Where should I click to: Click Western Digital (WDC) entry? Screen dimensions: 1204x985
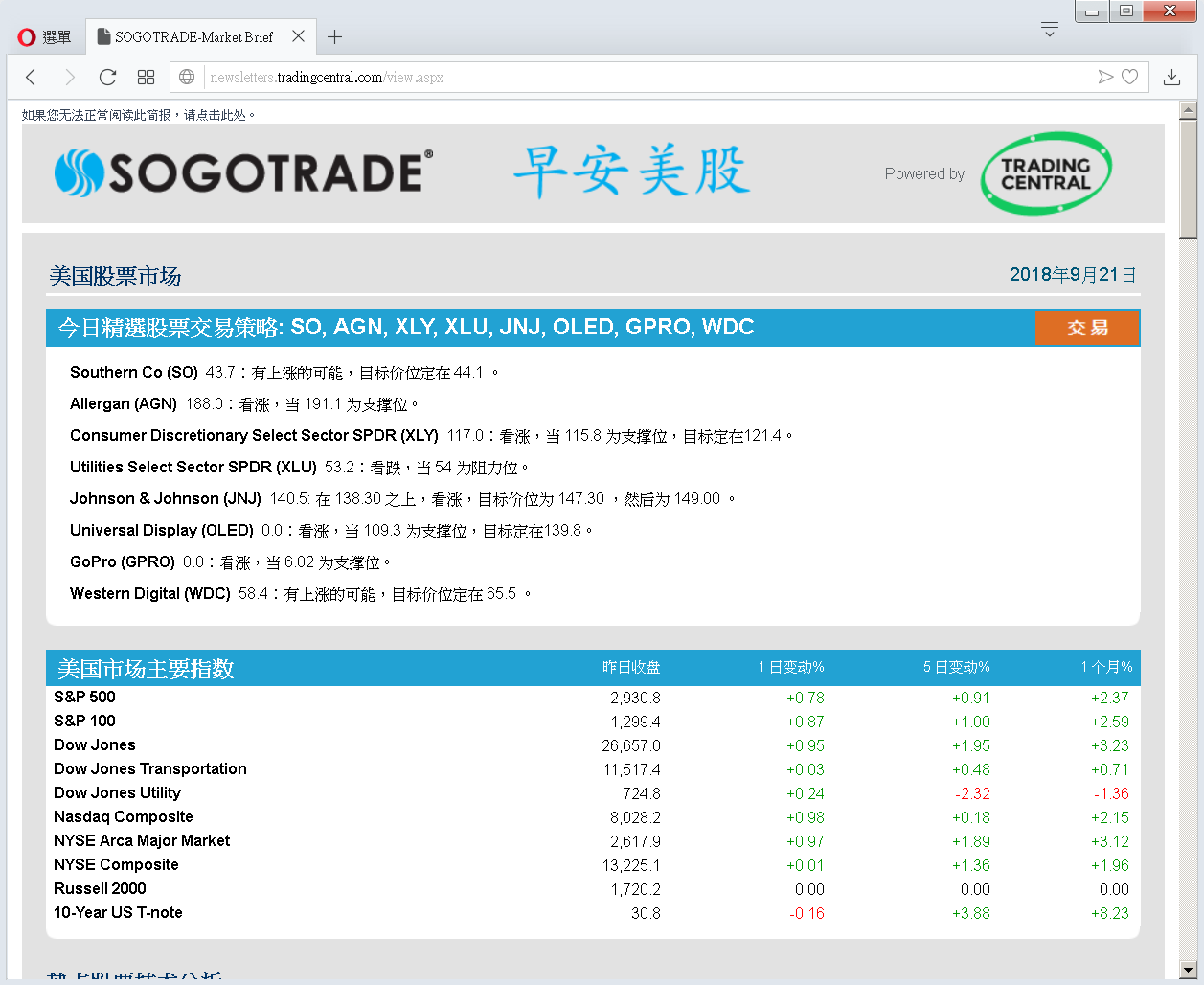pos(150,593)
